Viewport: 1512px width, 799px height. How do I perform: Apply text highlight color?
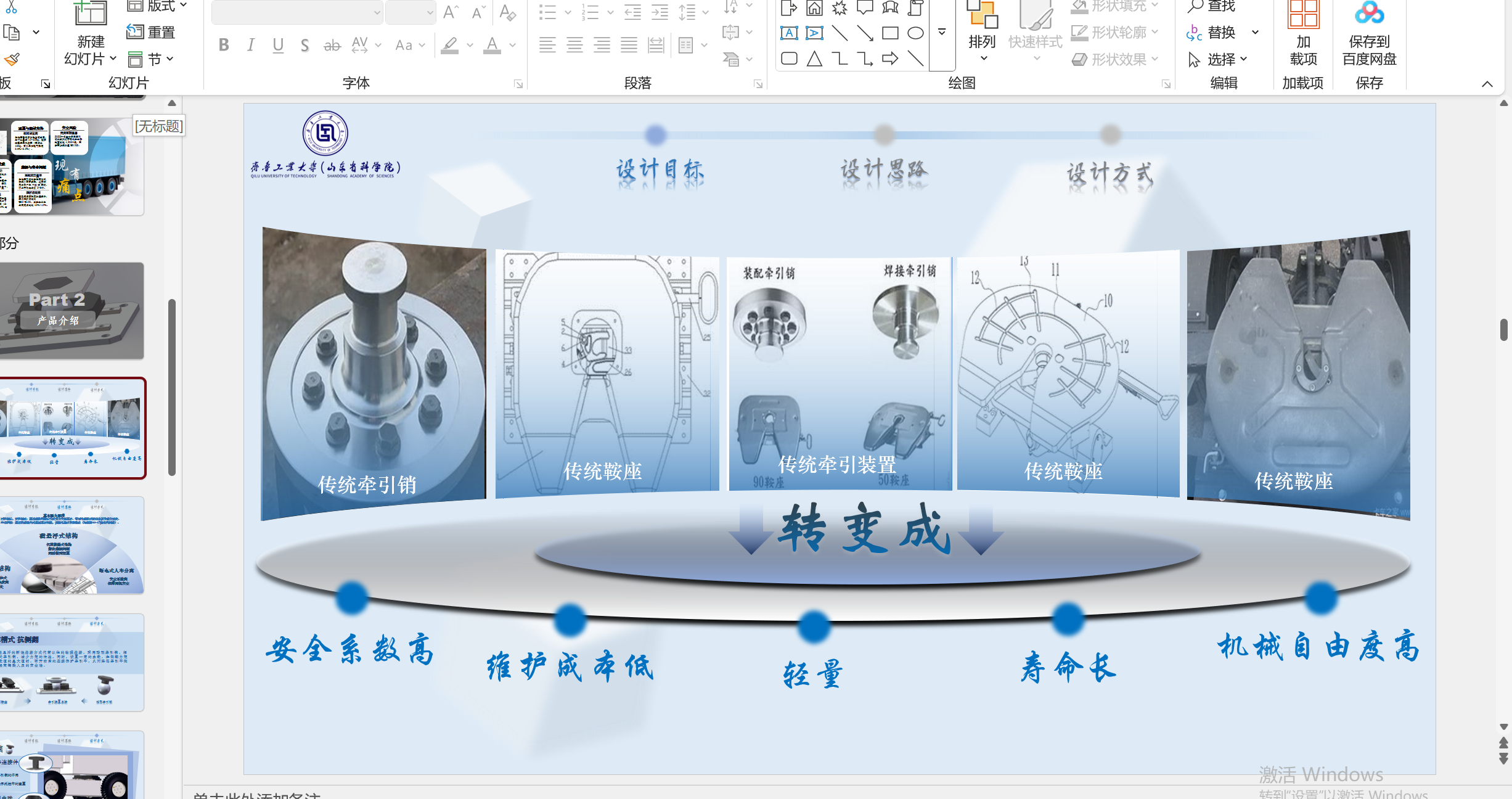tap(450, 45)
